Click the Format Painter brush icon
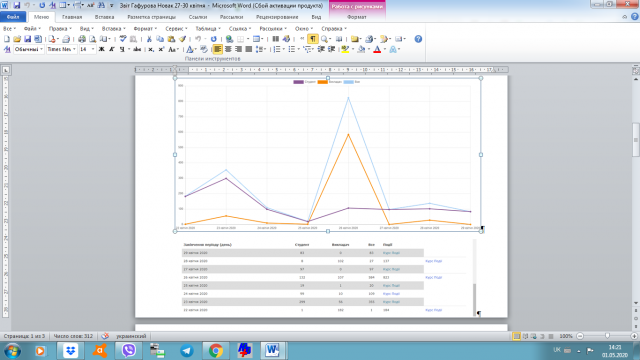This screenshot has height=360, width=640. (x=182, y=39)
